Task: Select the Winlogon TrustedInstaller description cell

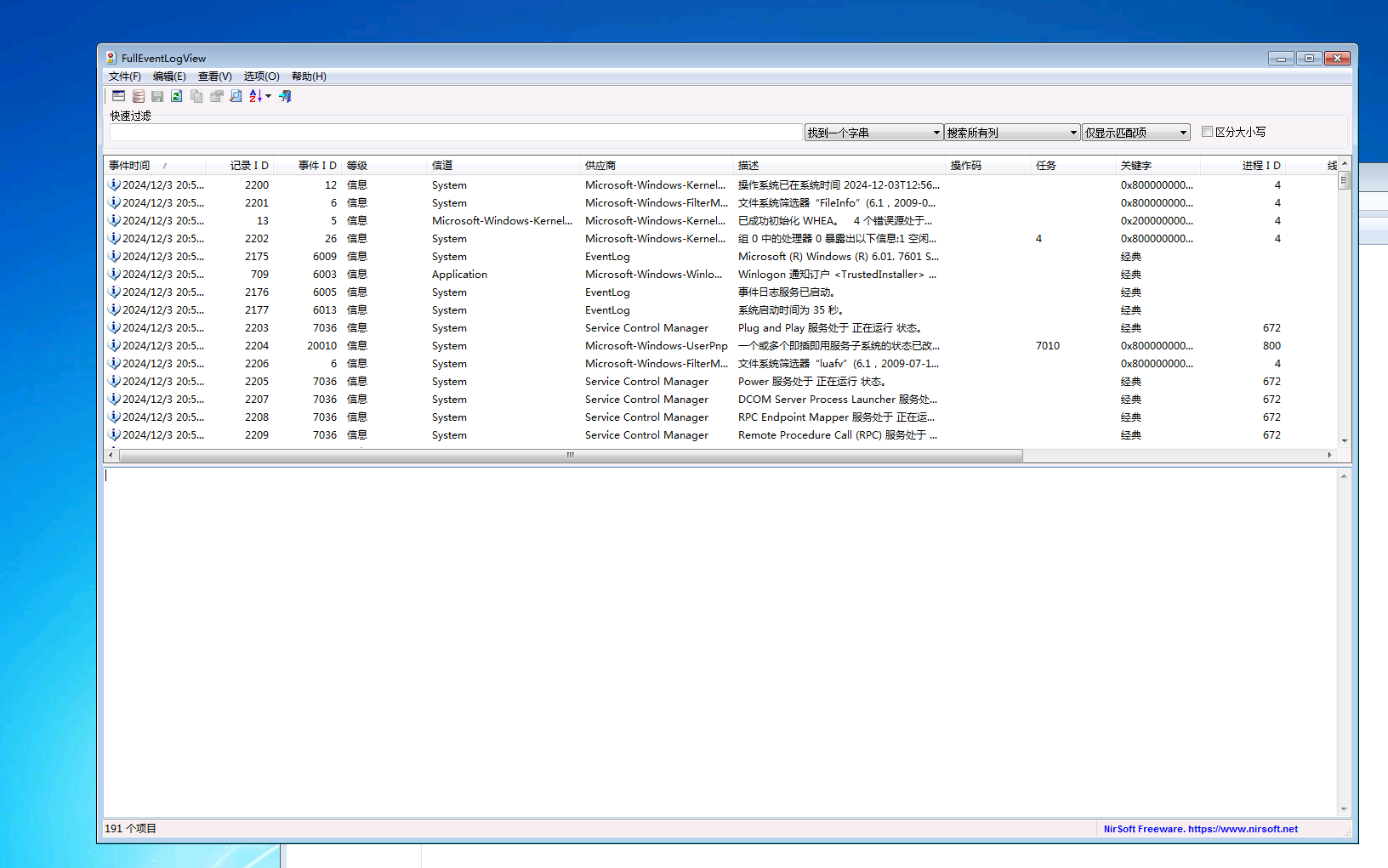Action: point(837,275)
